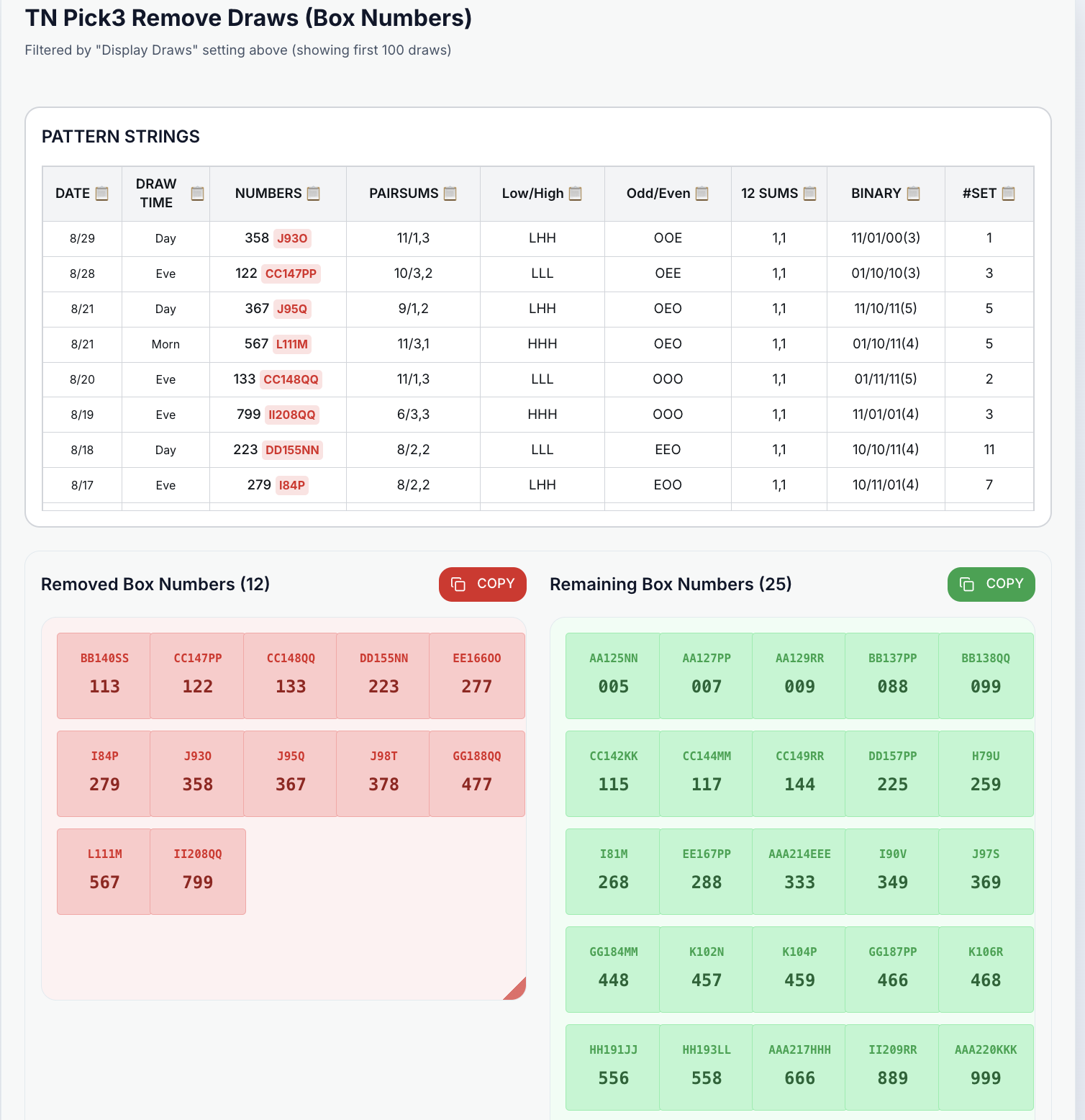Viewport: 1085px width, 1120px height.
Task: Select remaining card 144 CC149RR
Action: tap(799, 774)
